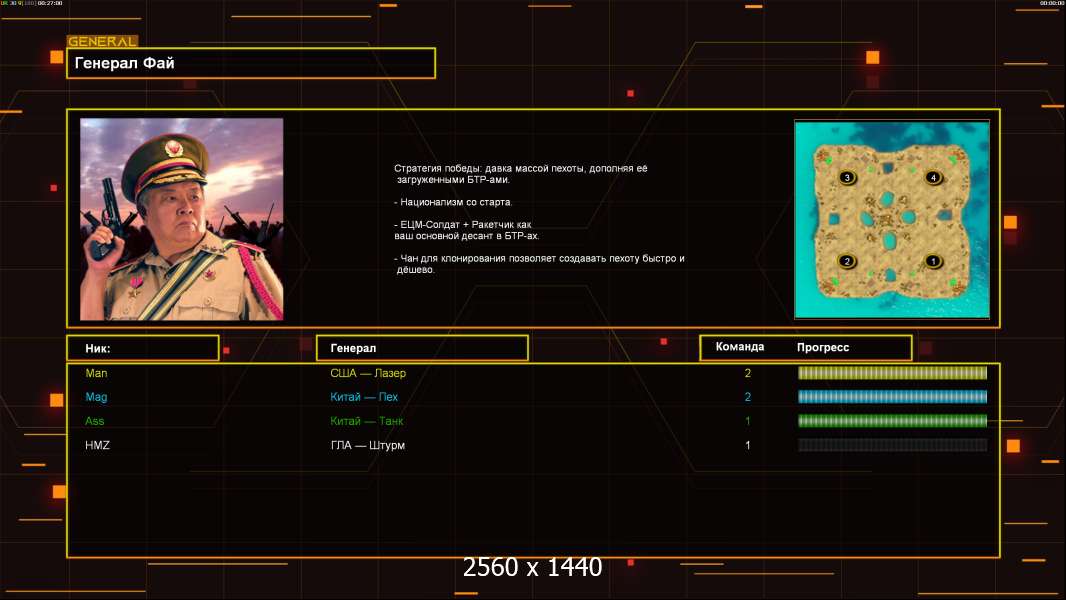
Task: Select player nickname 'Ass'
Action: pos(94,421)
